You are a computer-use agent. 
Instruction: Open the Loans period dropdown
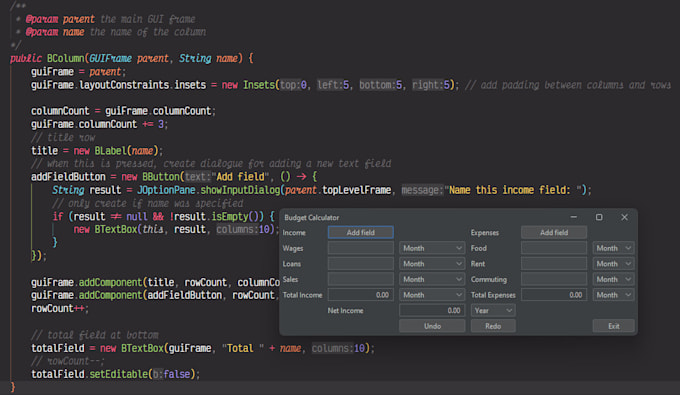432,264
